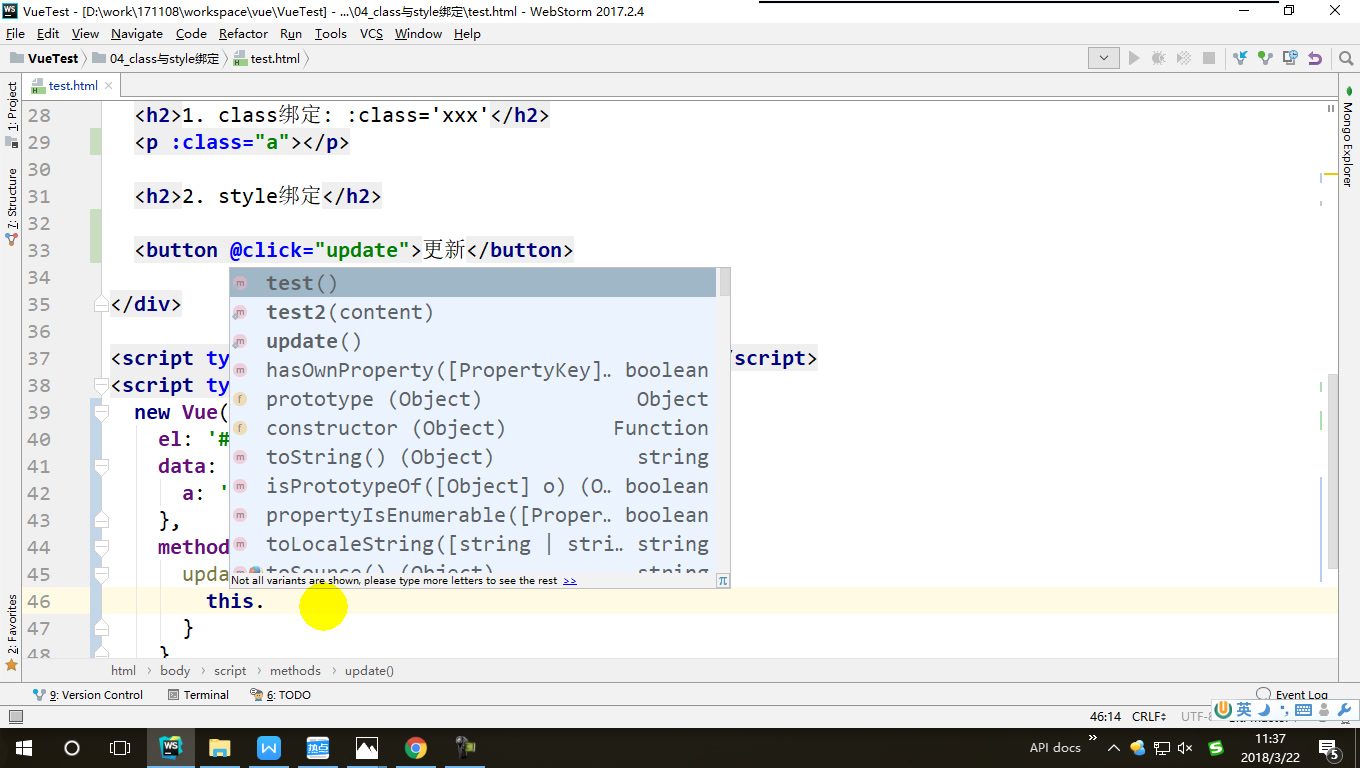The height and width of the screenshot is (768, 1360).
Task: Open Windows Start menu
Action: point(23,748)
